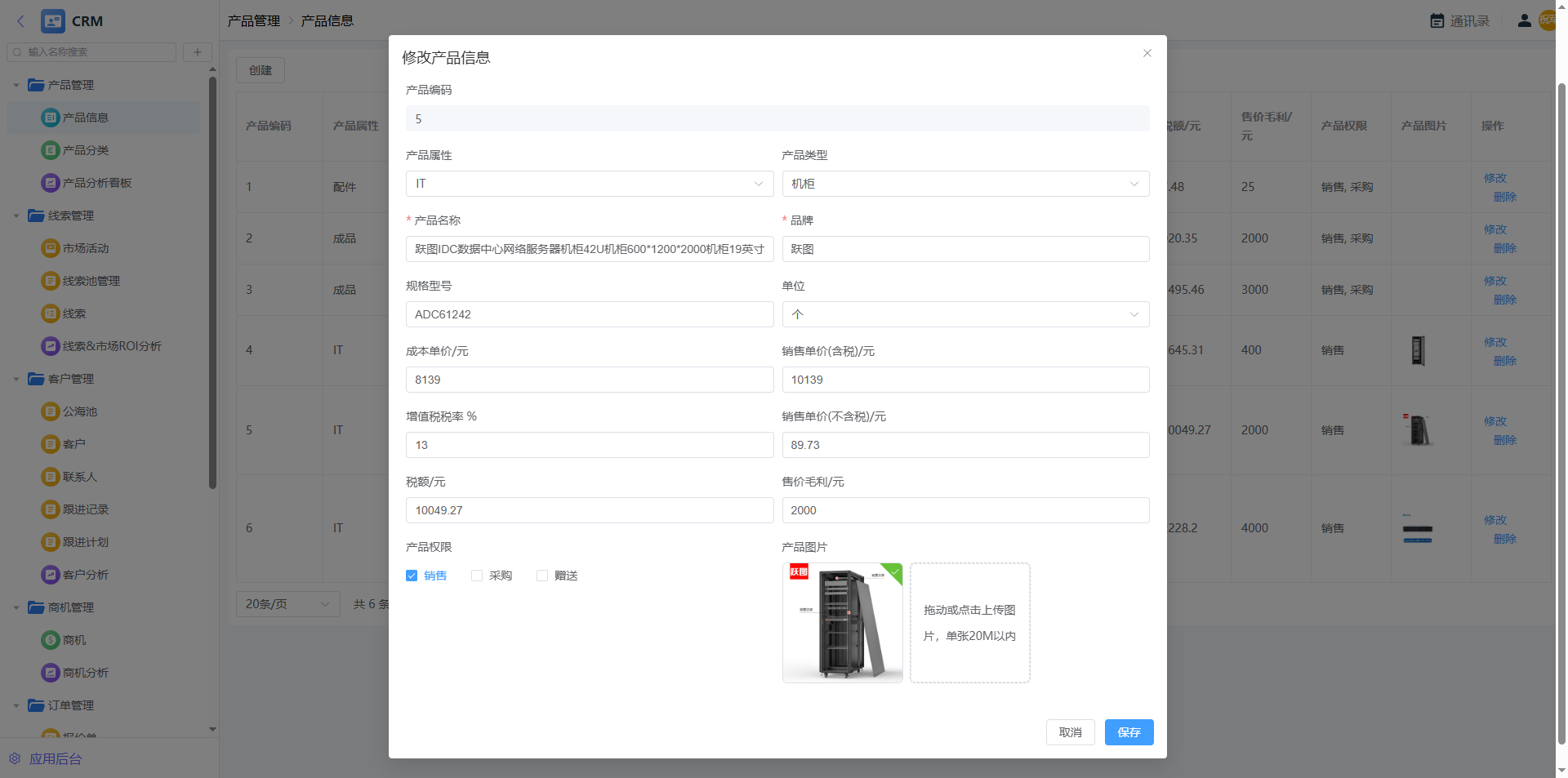Select 客户分析 in the sidebar menu
1568x778 pixels.
click(85, 575)
